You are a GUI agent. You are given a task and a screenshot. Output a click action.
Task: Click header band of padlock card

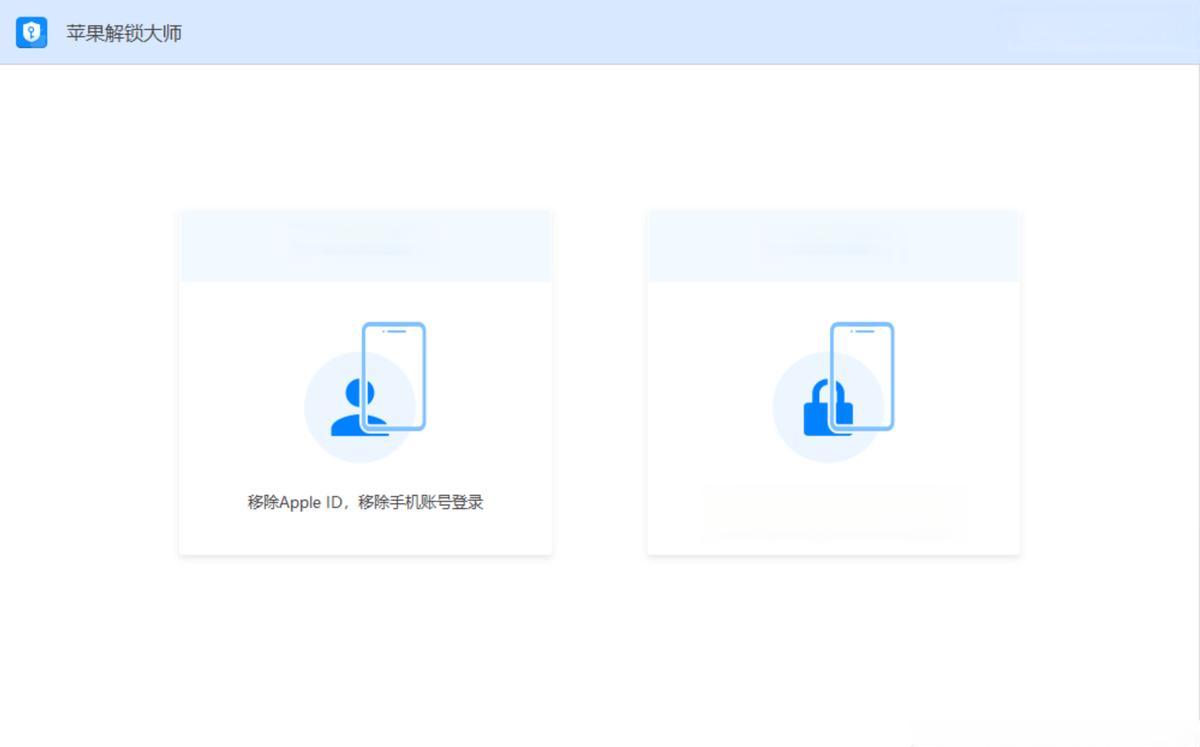[833, 246]
